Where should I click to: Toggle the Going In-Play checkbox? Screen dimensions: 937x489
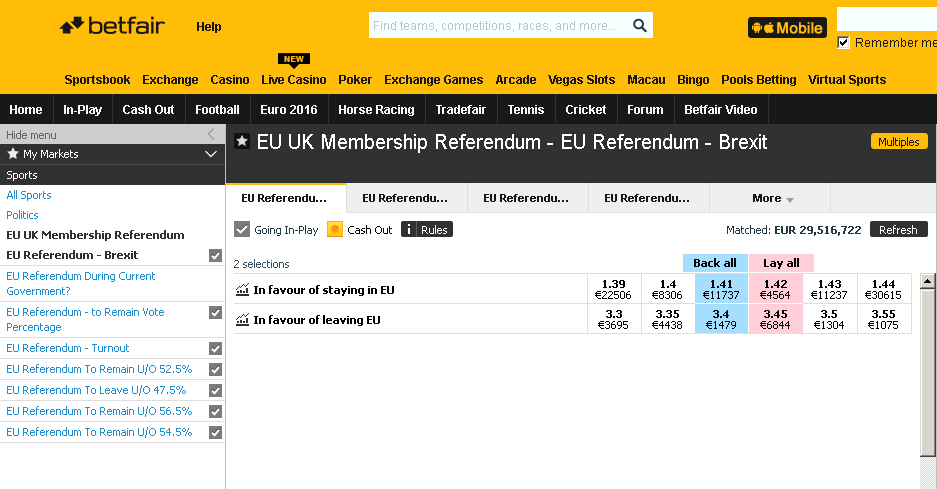242,230
